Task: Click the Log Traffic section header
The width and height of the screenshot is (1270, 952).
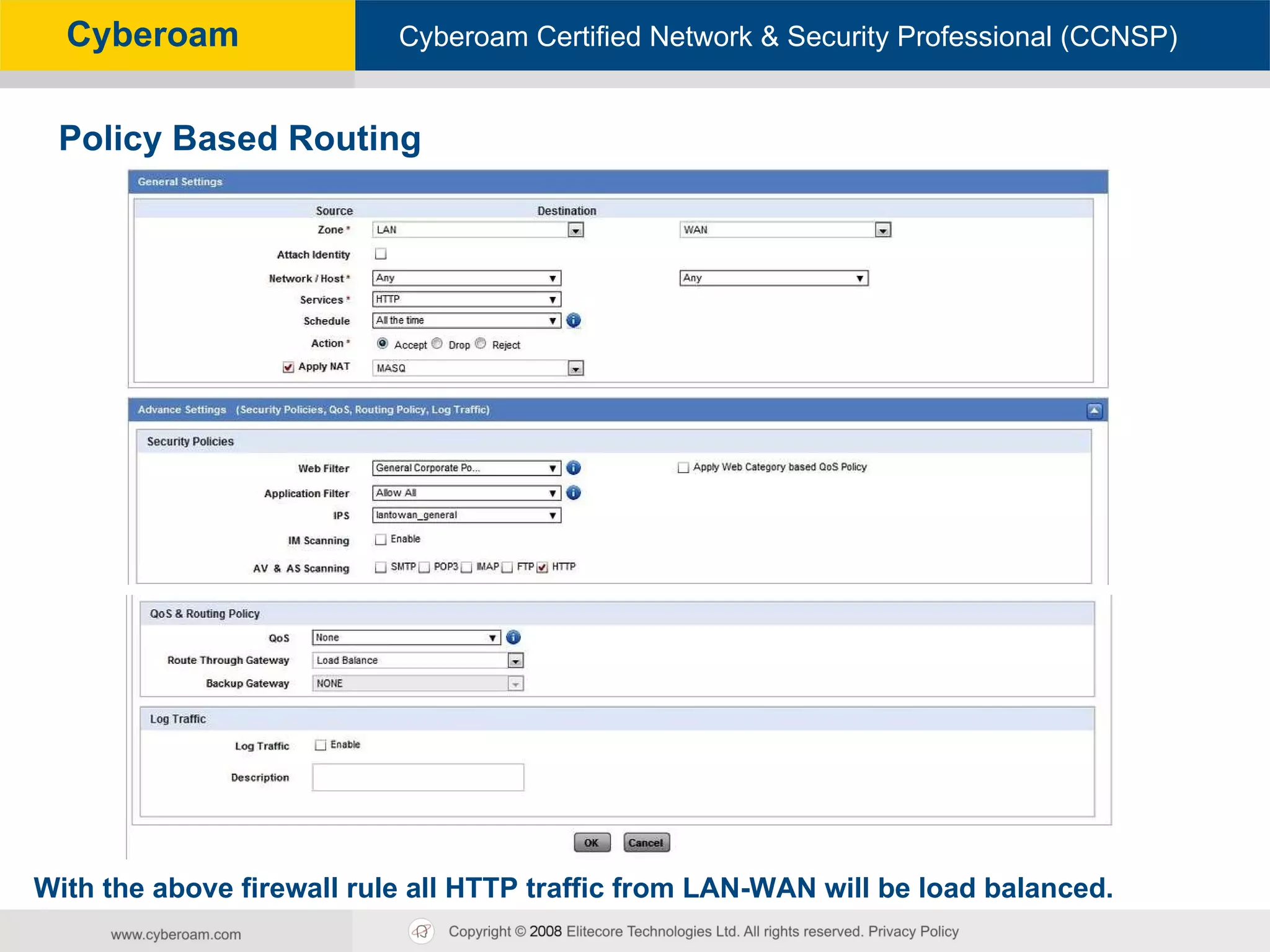Action: 617,719
